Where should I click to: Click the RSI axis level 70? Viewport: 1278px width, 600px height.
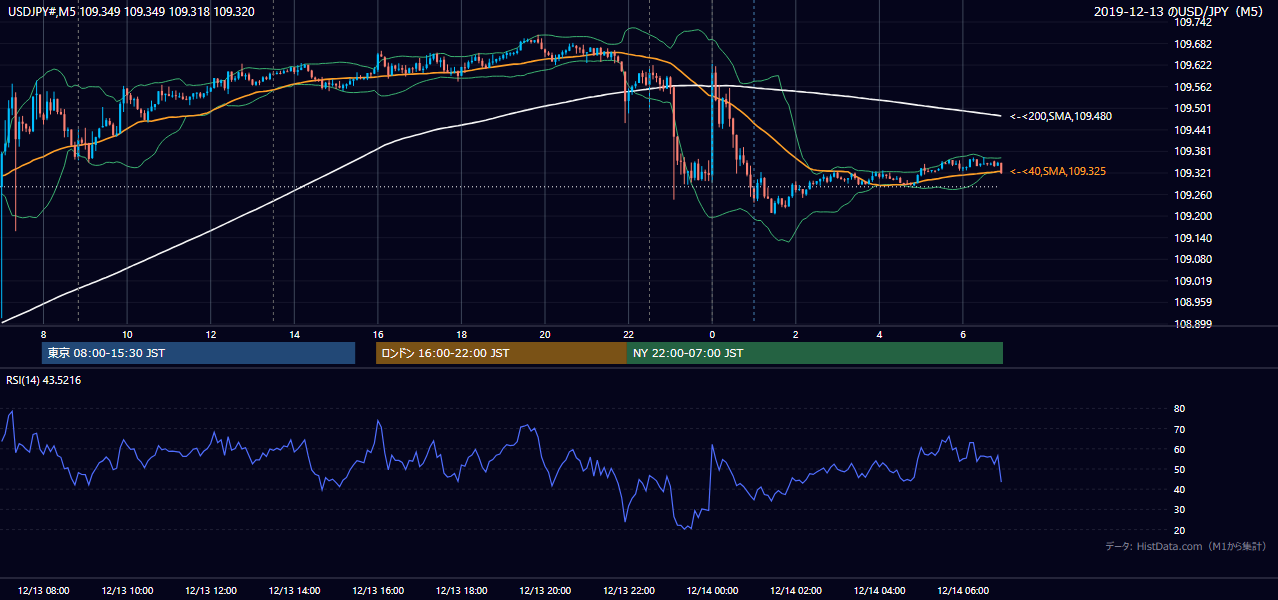point(1179,429)
